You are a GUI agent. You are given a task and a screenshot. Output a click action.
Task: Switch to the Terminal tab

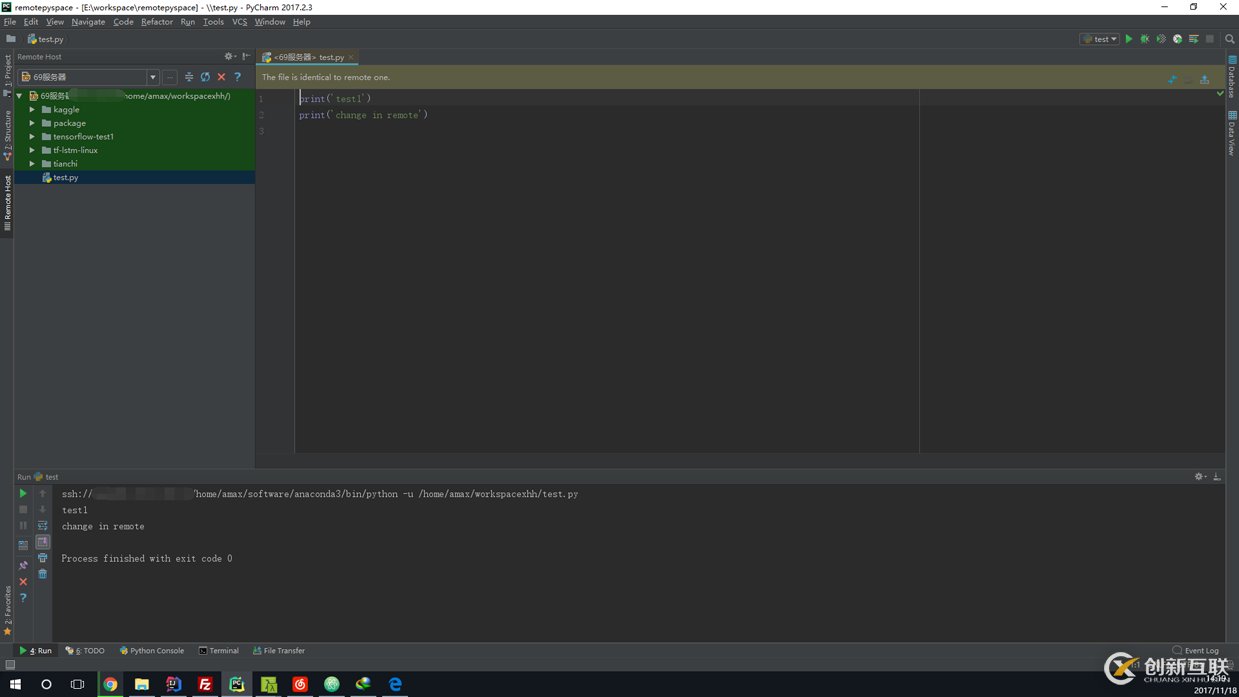point(218,651)
